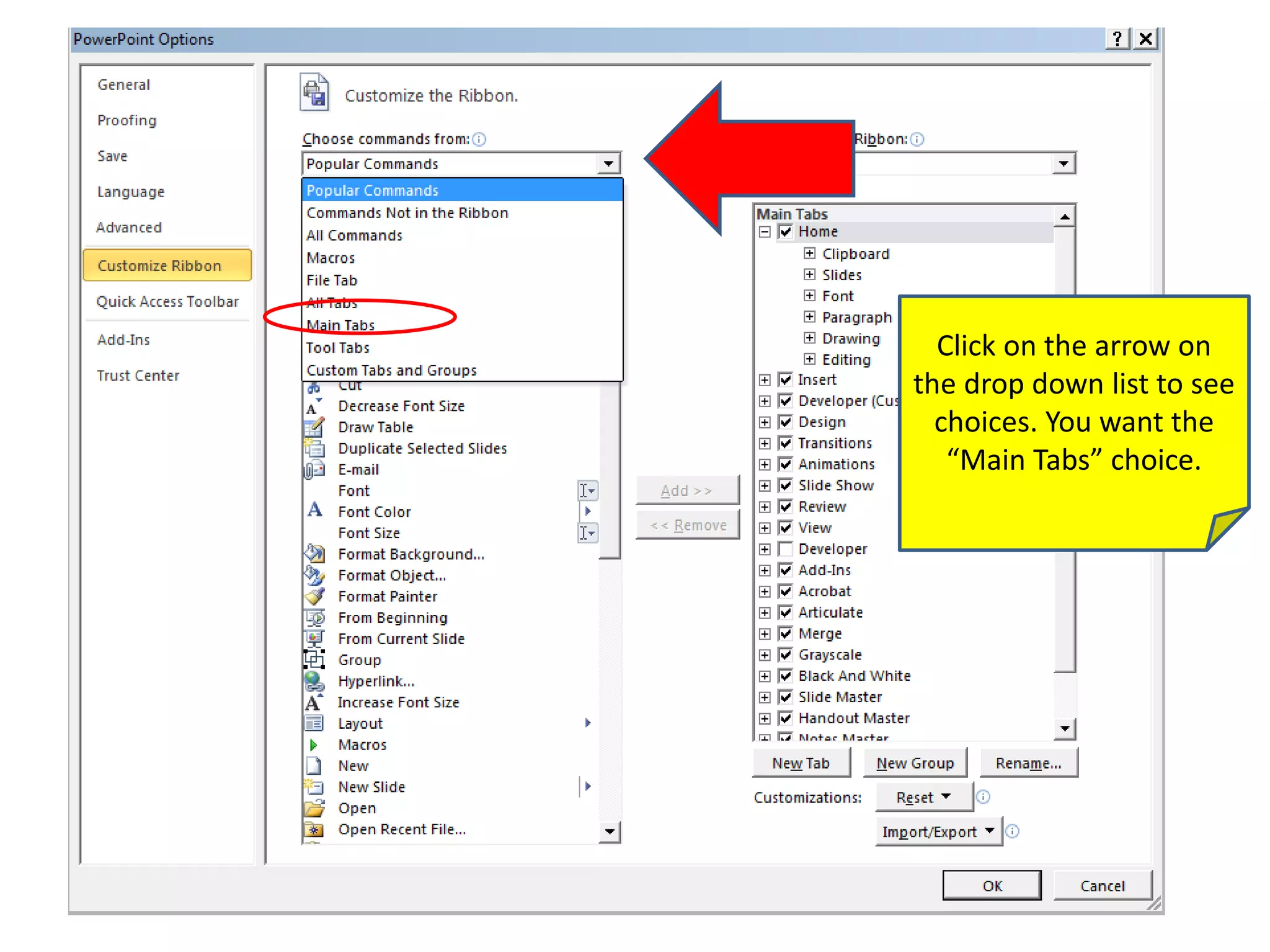
Task: Choose All Commands in the dropdown list
Action: (x=461, y=236)
